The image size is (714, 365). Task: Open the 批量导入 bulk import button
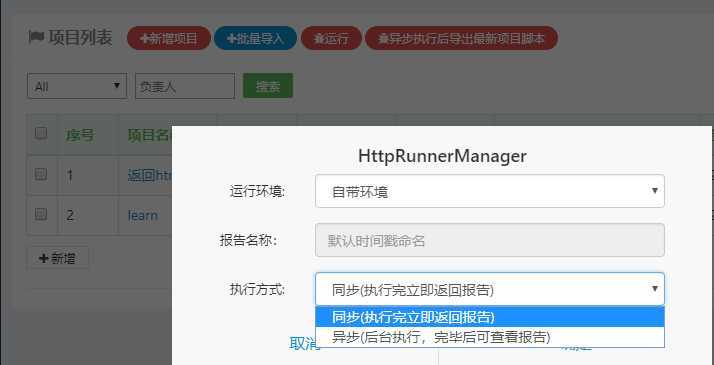click(255, 38)
